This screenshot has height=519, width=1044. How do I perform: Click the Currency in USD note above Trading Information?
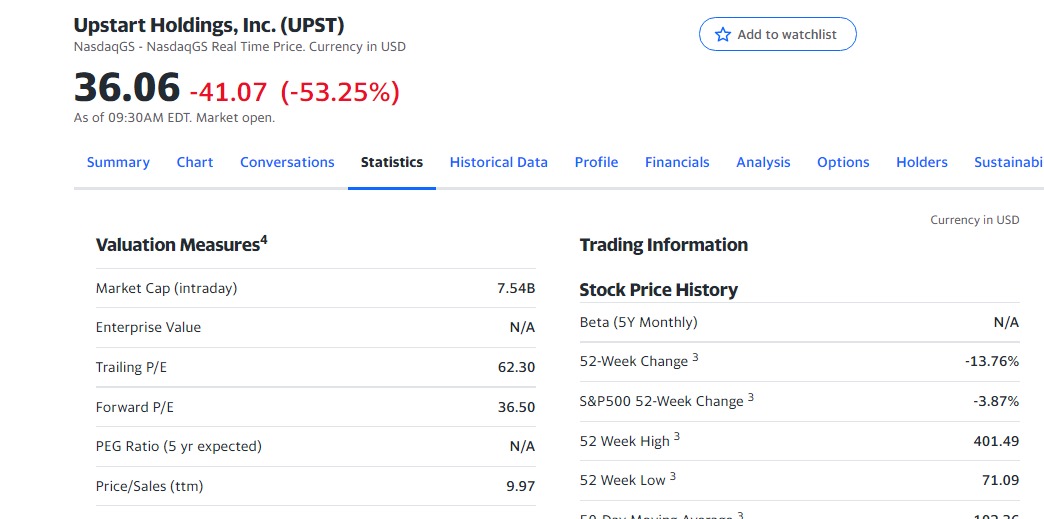tap(975, 220)
